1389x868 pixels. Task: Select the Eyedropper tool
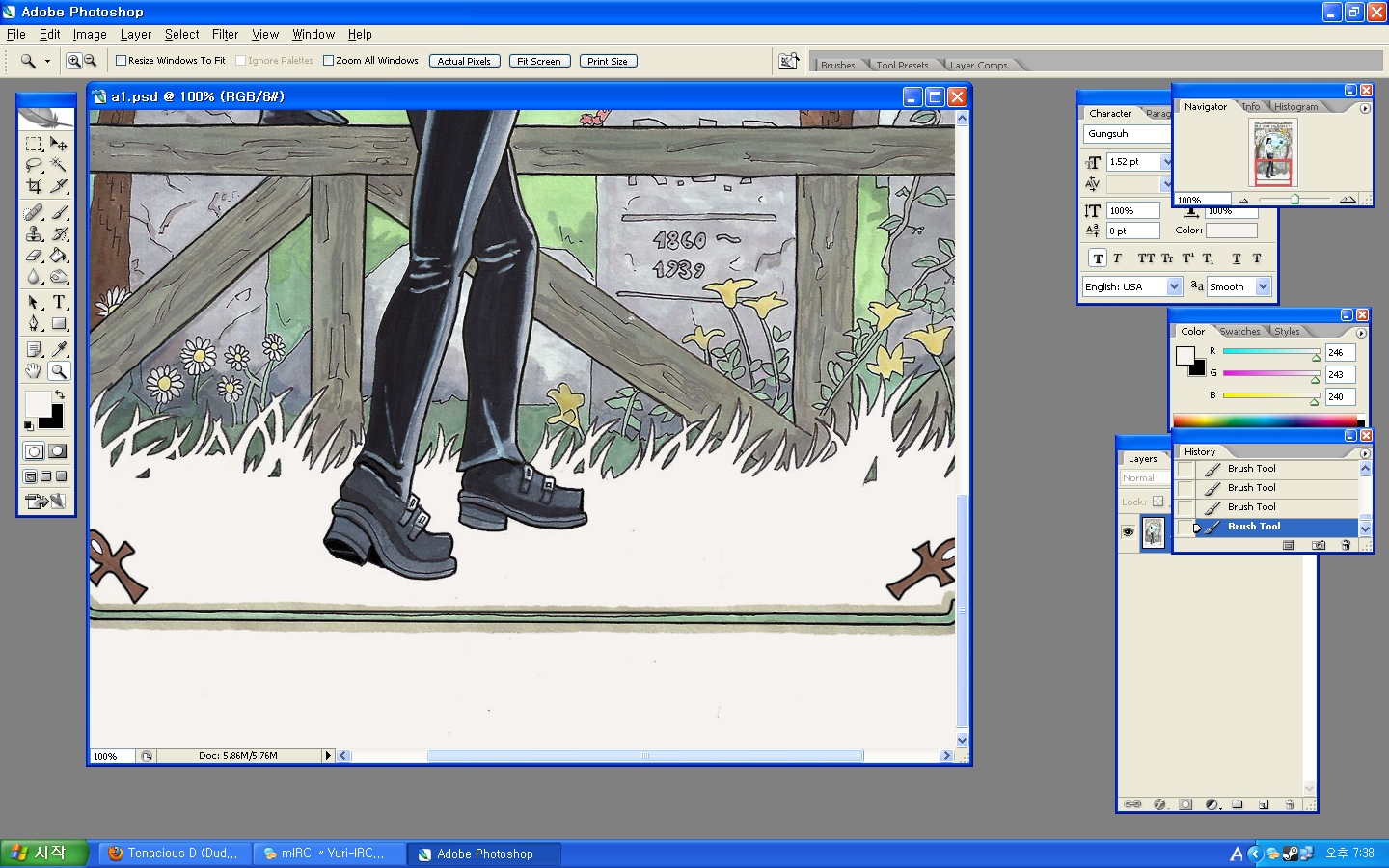pyautogui.click(x=59, y=349)
